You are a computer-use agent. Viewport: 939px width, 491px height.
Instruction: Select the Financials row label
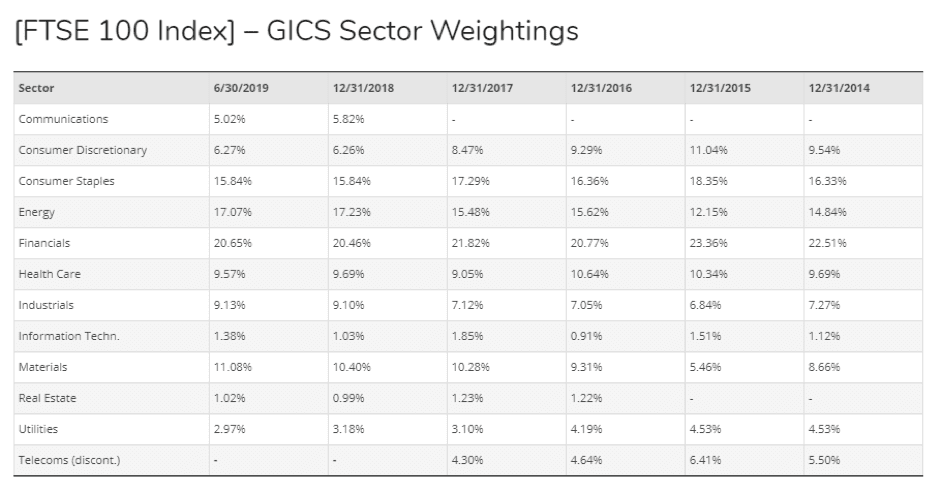[x=44, y=243]
